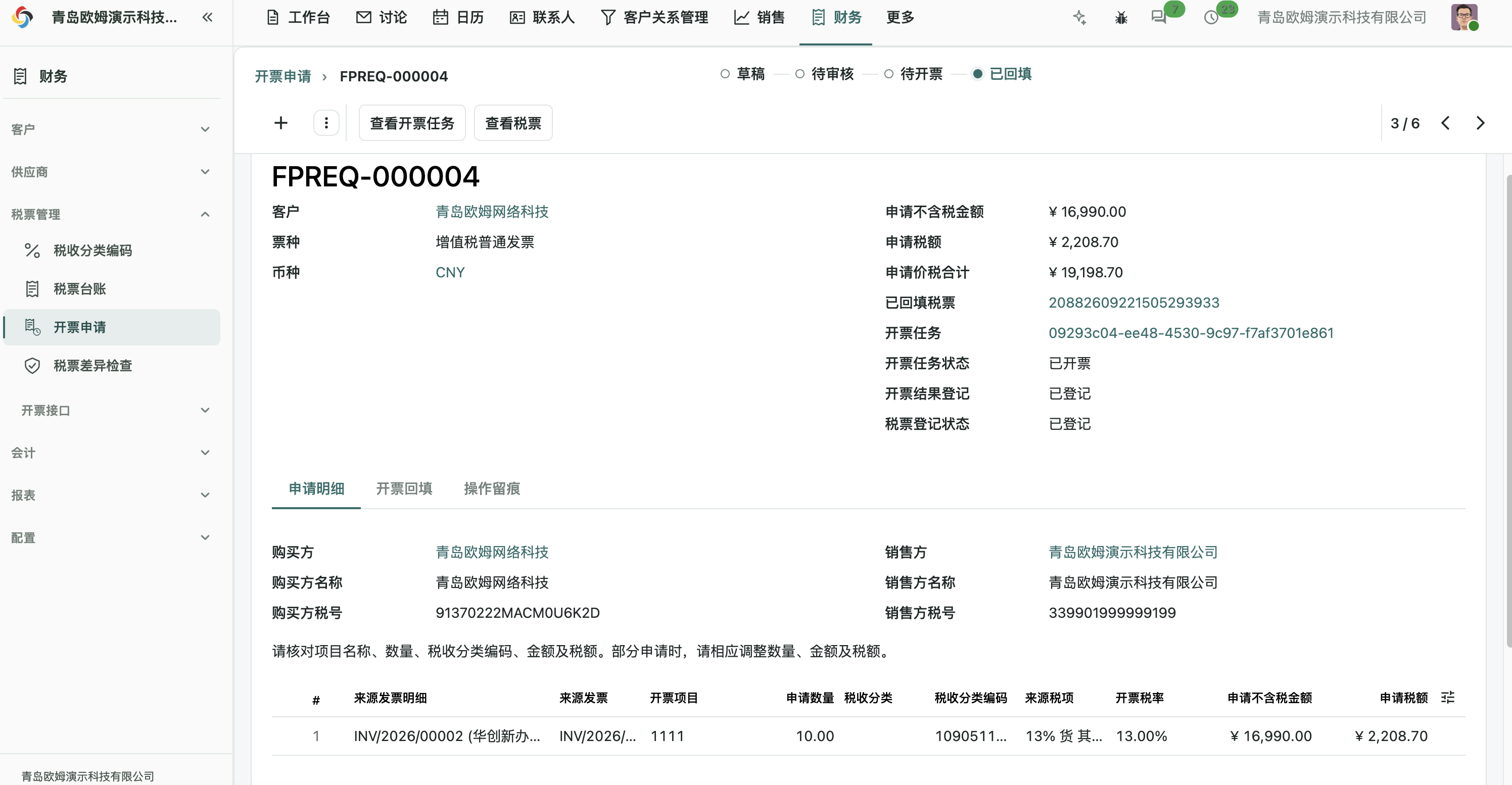Collapse the 税票管理 sidebar section
Image resolution: width=1512 pixels, height=785 pixels.
112,214
